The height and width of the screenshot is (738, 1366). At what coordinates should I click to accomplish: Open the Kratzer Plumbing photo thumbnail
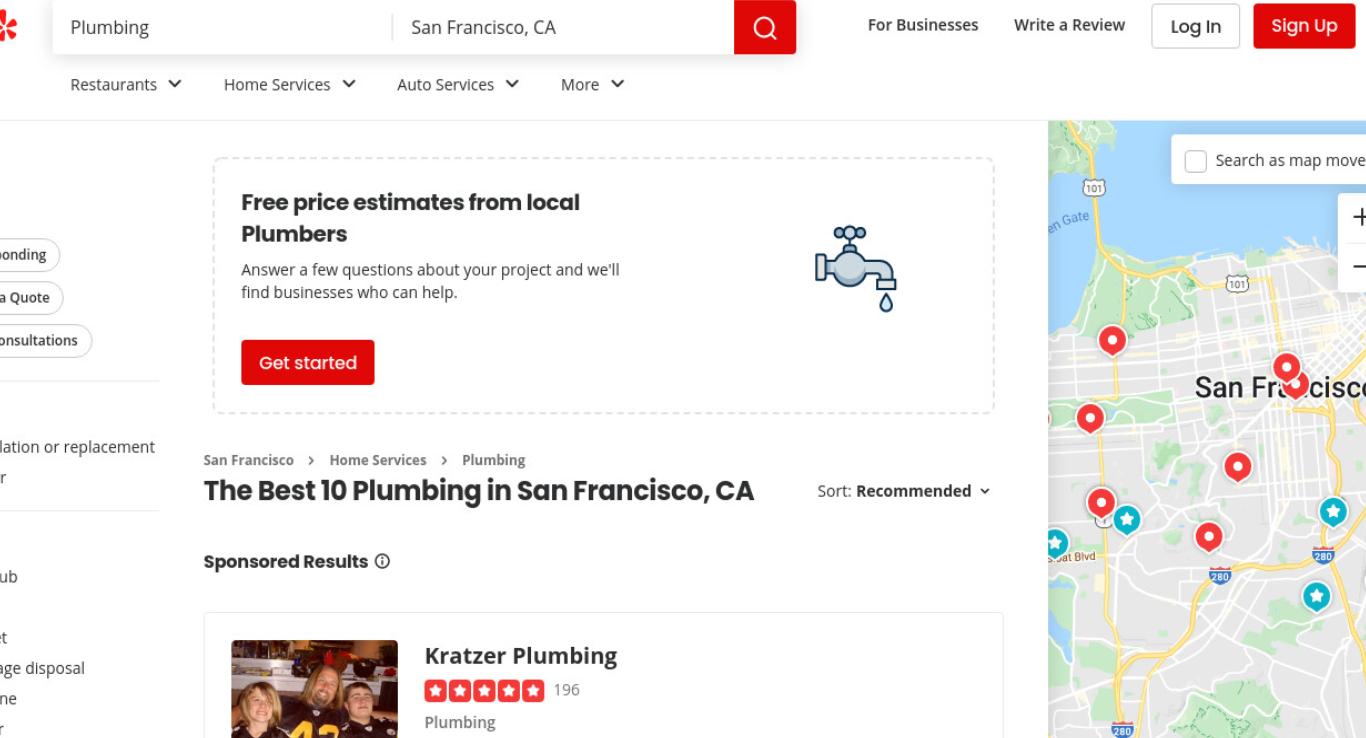[315, 689]
